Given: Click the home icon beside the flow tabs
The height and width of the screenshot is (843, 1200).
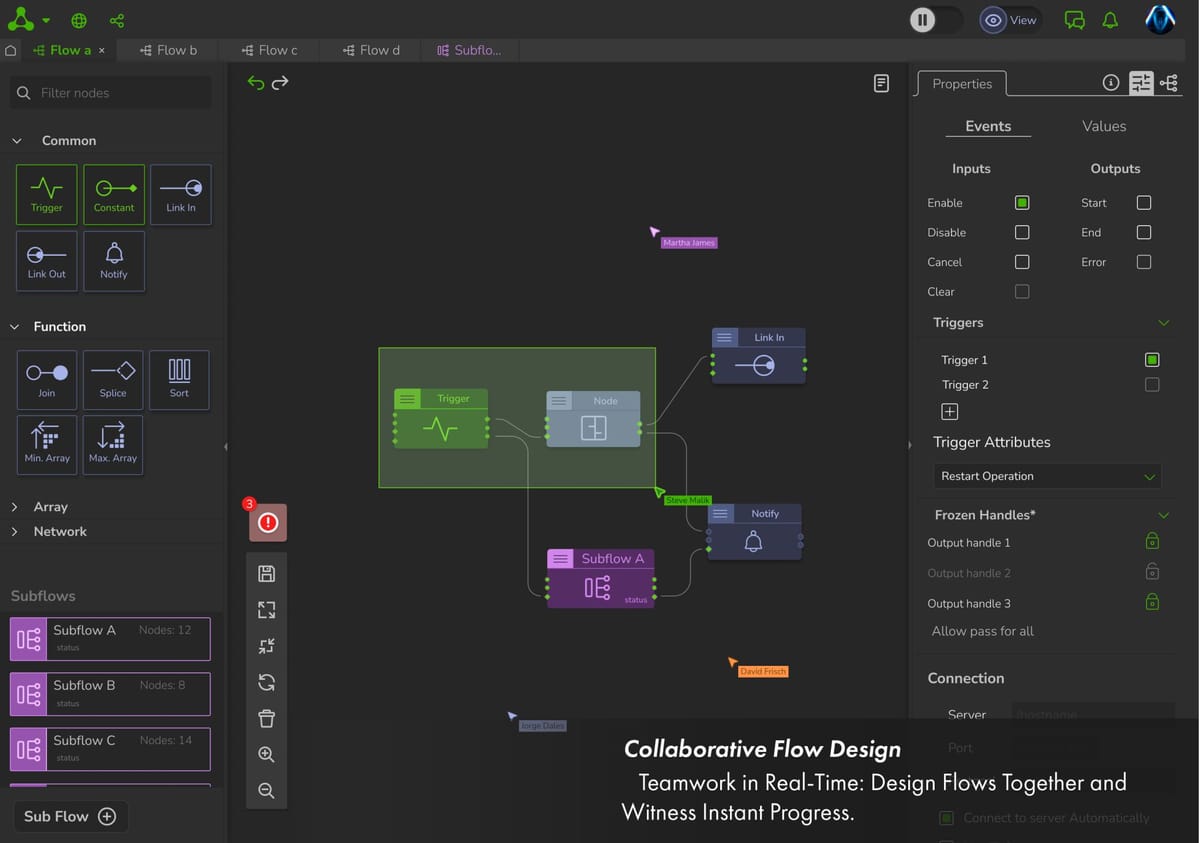Looking at the screenshot, I should 11,50.
